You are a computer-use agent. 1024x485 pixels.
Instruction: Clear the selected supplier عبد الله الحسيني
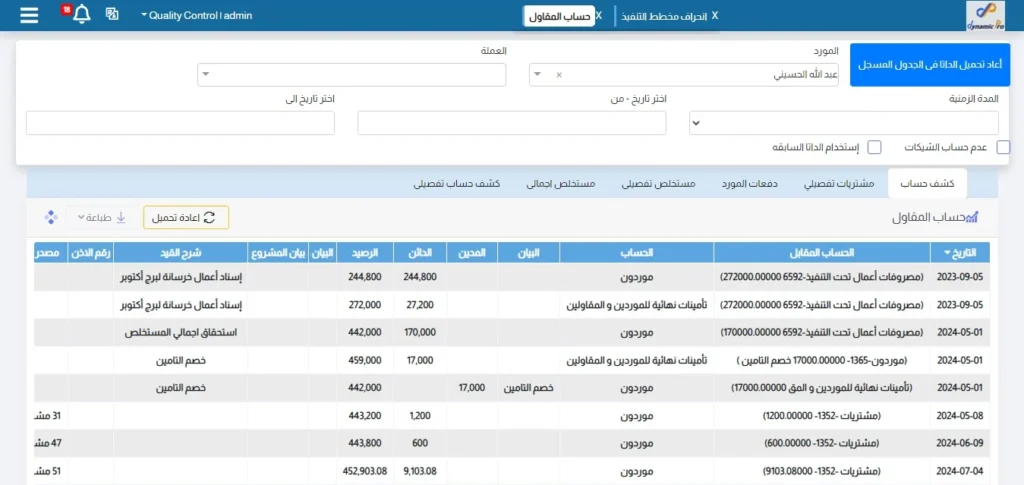[x=559, y=75]
